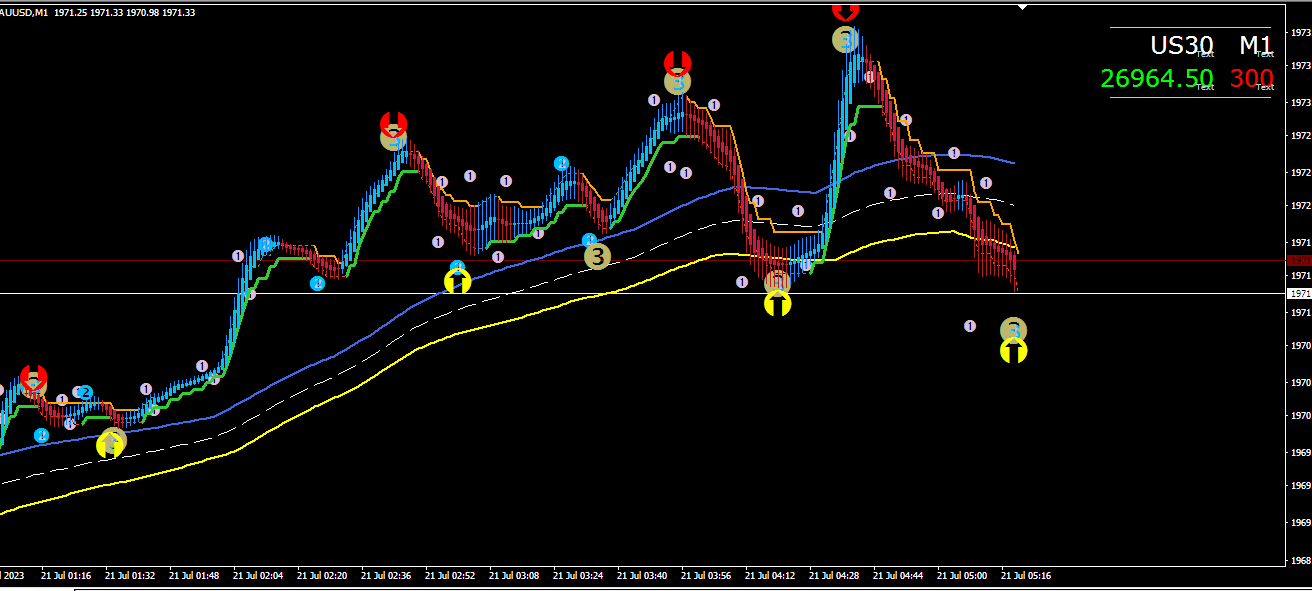The height and width of the screenshot is (591, 1312).
Task: Select the US30 symbol label
Action: point(1181,45)
